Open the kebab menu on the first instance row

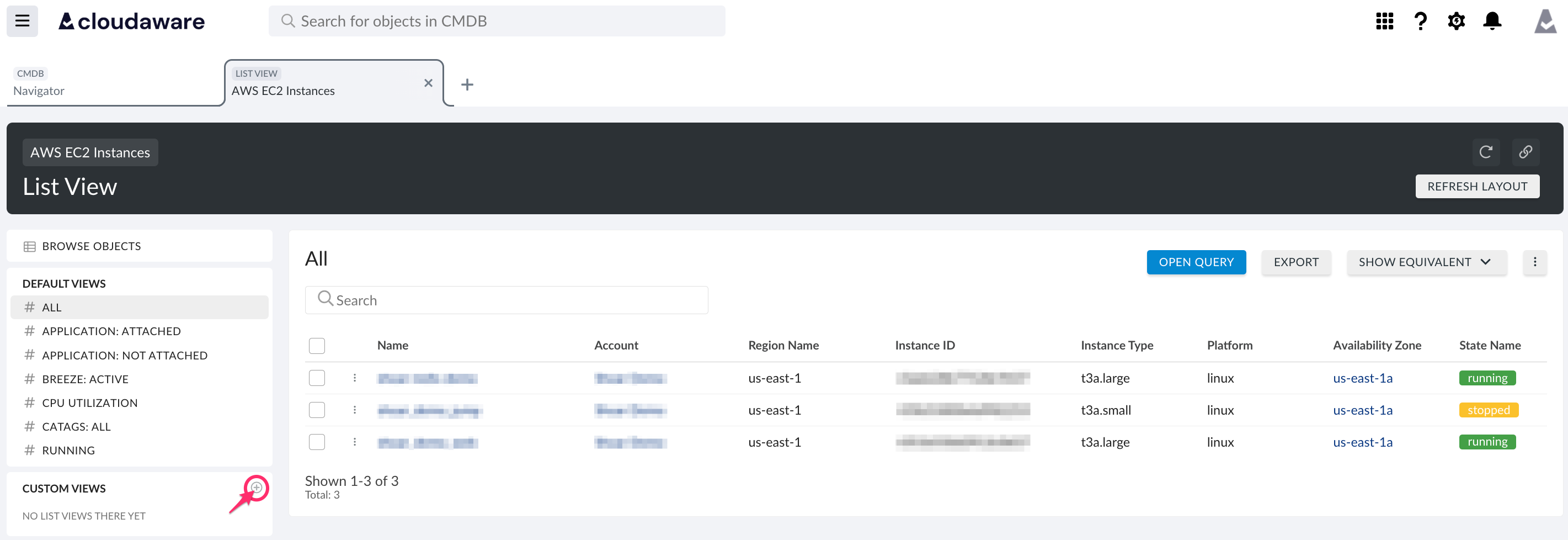[x=355, y=378]
